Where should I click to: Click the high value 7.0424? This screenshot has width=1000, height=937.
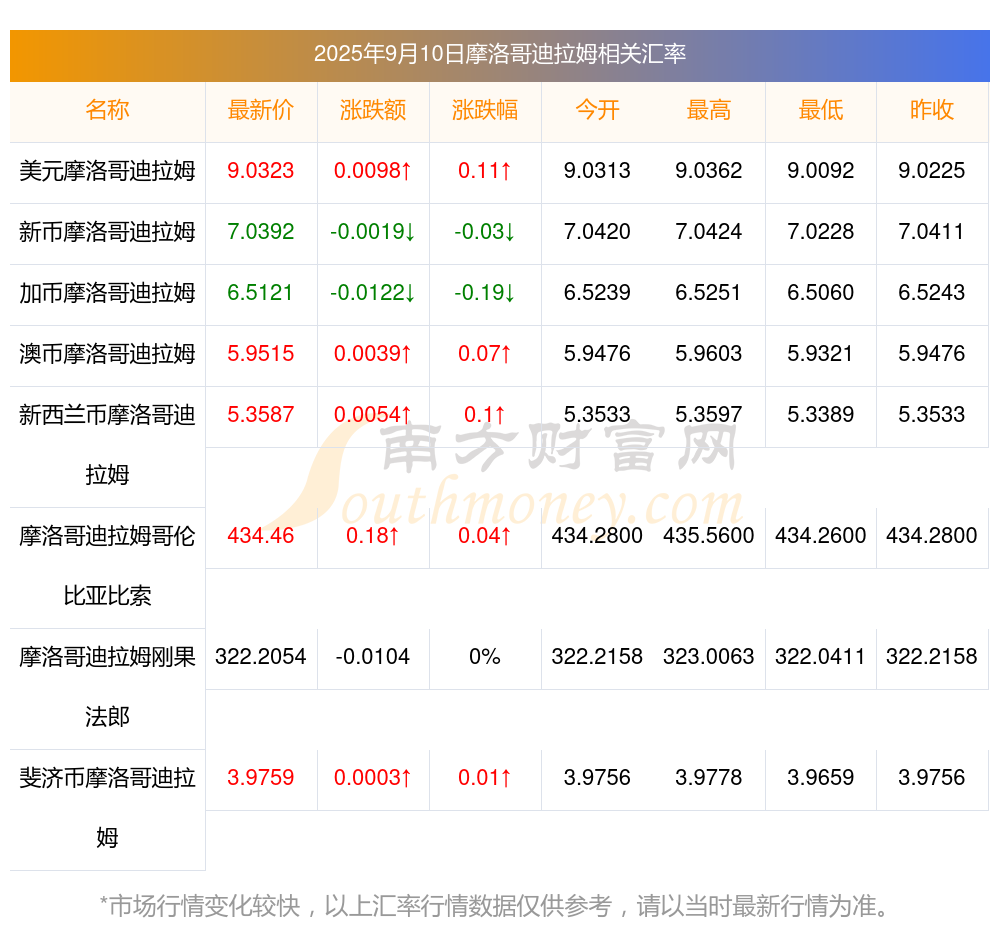pos(709,232)
